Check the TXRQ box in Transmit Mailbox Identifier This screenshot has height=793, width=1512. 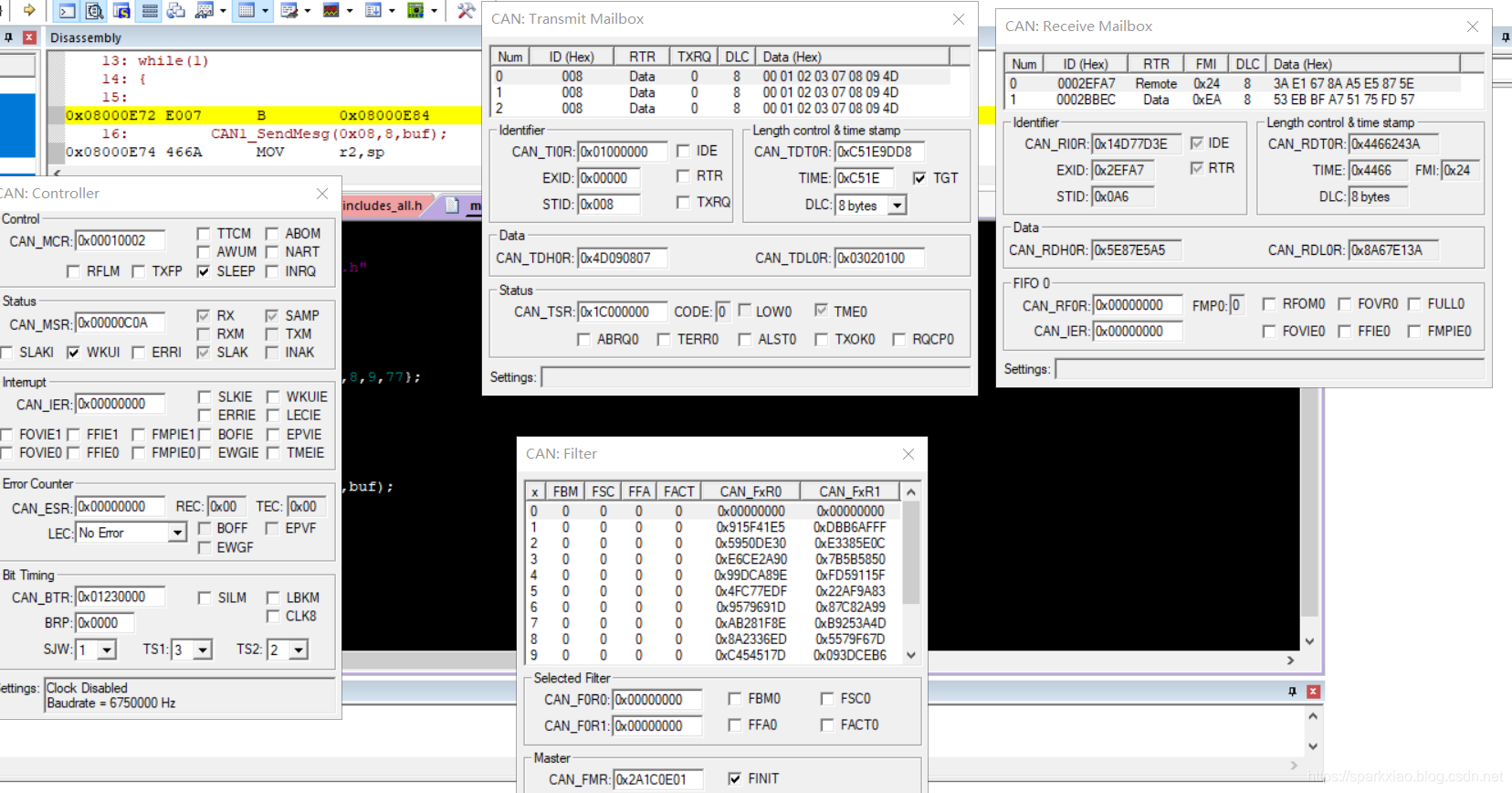coord(683,202)
